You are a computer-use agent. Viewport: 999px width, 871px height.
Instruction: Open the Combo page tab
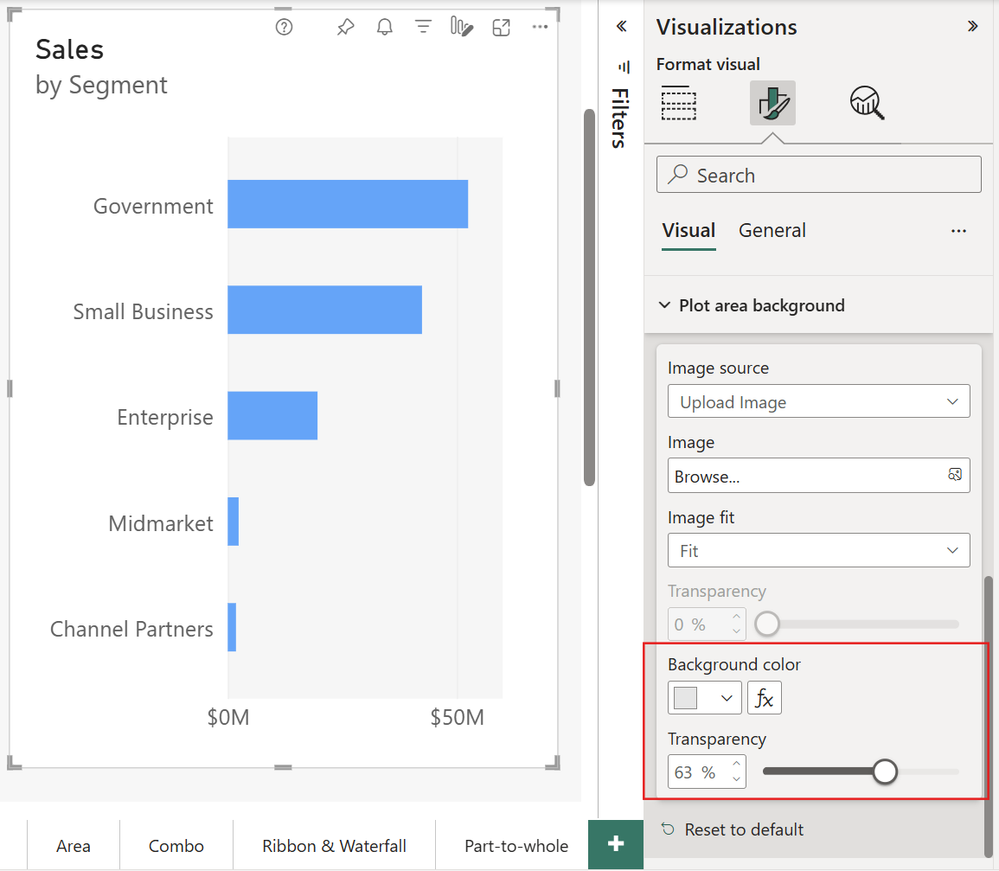176,846
